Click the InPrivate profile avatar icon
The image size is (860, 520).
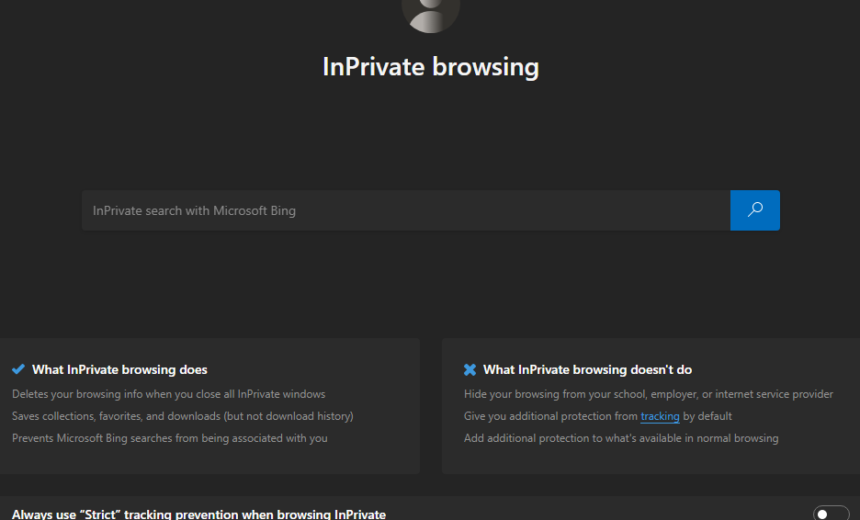point(431,14)
